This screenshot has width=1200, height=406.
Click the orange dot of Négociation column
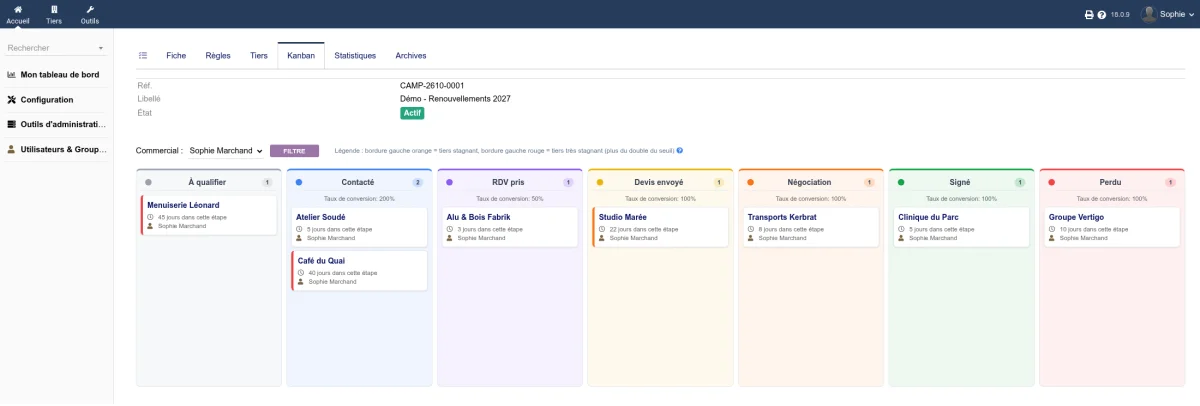pyautogui.click(x=750, y=183)
